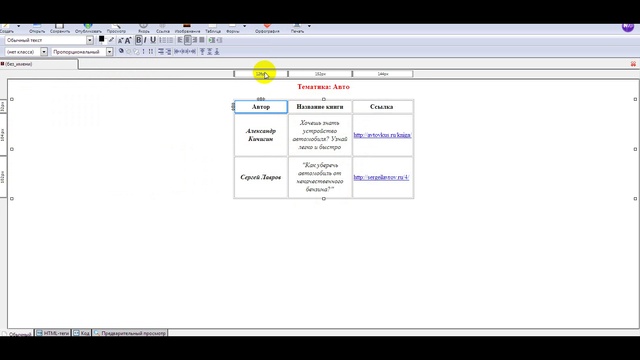This screenshot has height=360, width=640.
Task: Click the highlighter pen color icon
Action: pyautogui.click(x=111, y=40)
